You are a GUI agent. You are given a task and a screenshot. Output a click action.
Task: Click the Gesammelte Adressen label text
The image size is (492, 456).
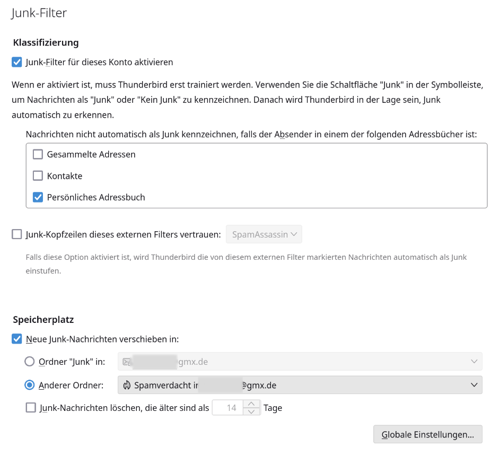pos(91,154)
